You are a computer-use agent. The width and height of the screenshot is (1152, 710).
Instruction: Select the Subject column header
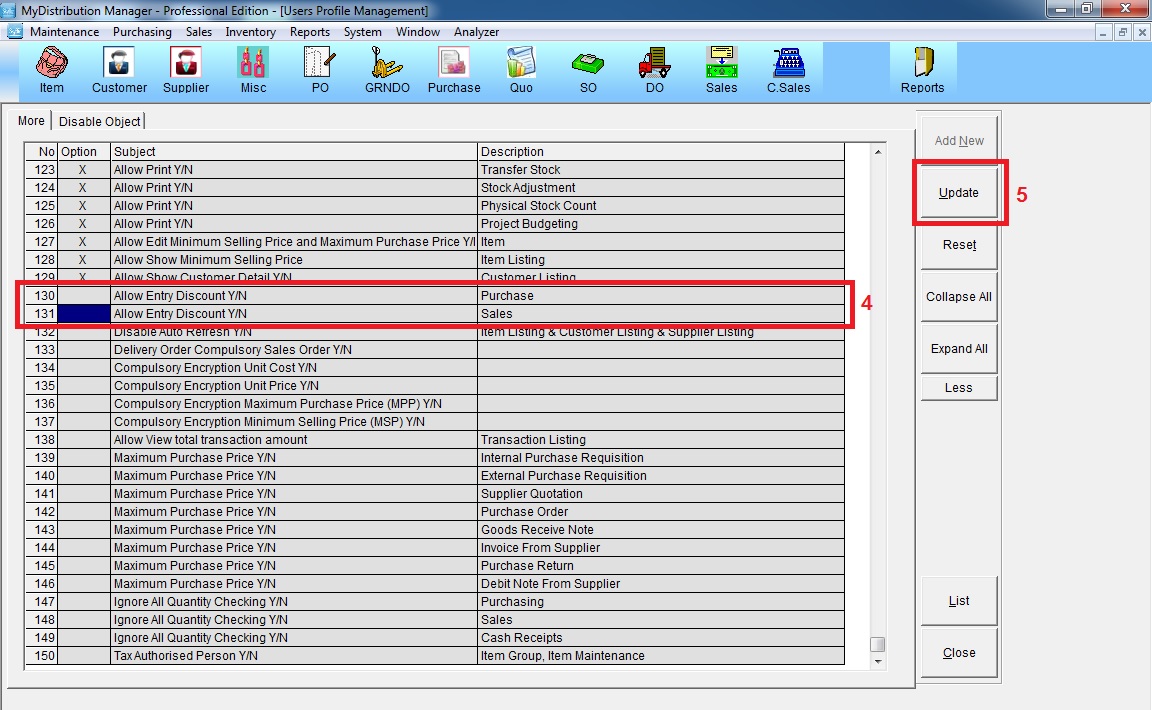[x=294, y=152]
